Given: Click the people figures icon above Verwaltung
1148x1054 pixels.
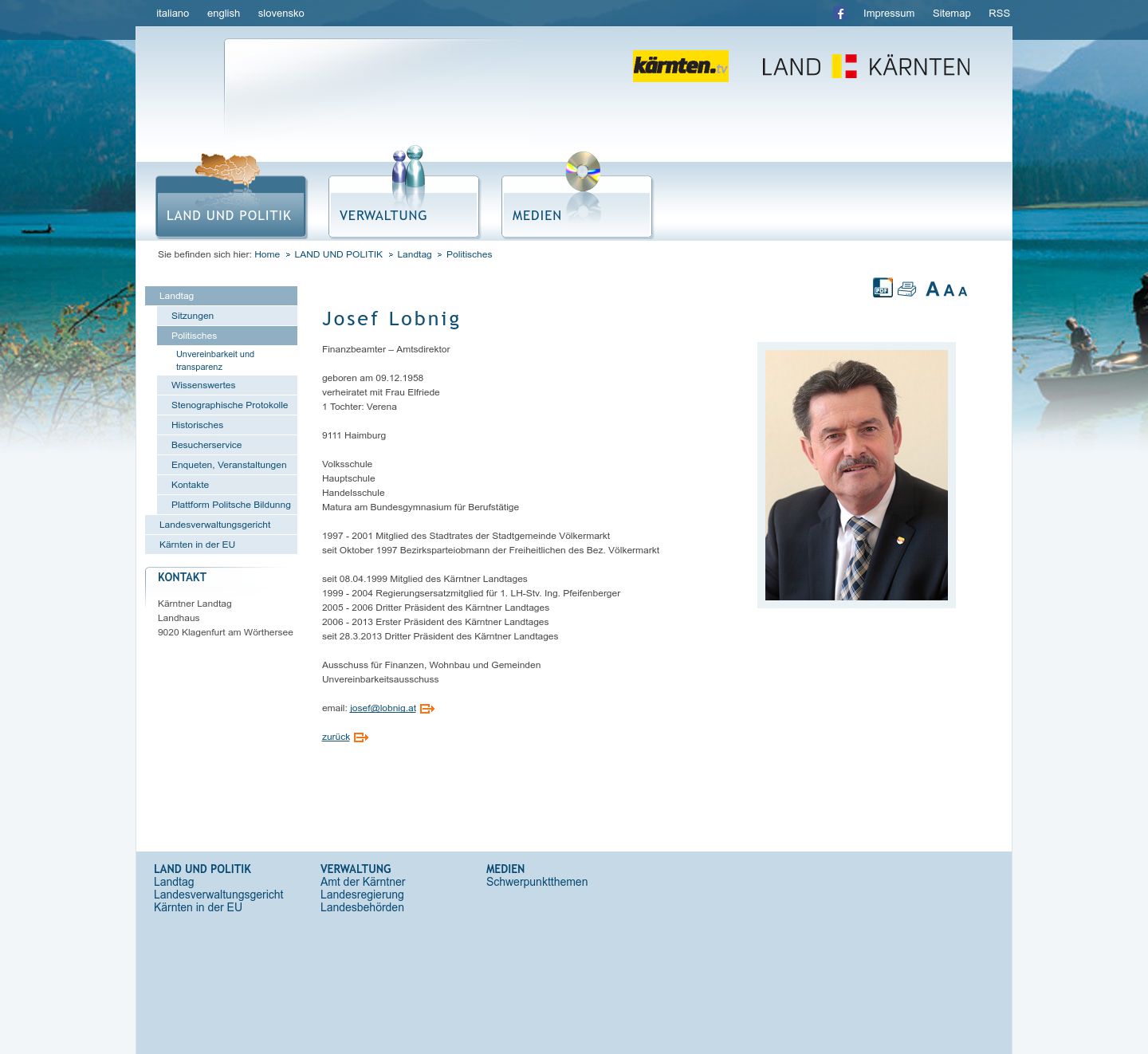Looking at the screenshot, I should tap(408, 167).
